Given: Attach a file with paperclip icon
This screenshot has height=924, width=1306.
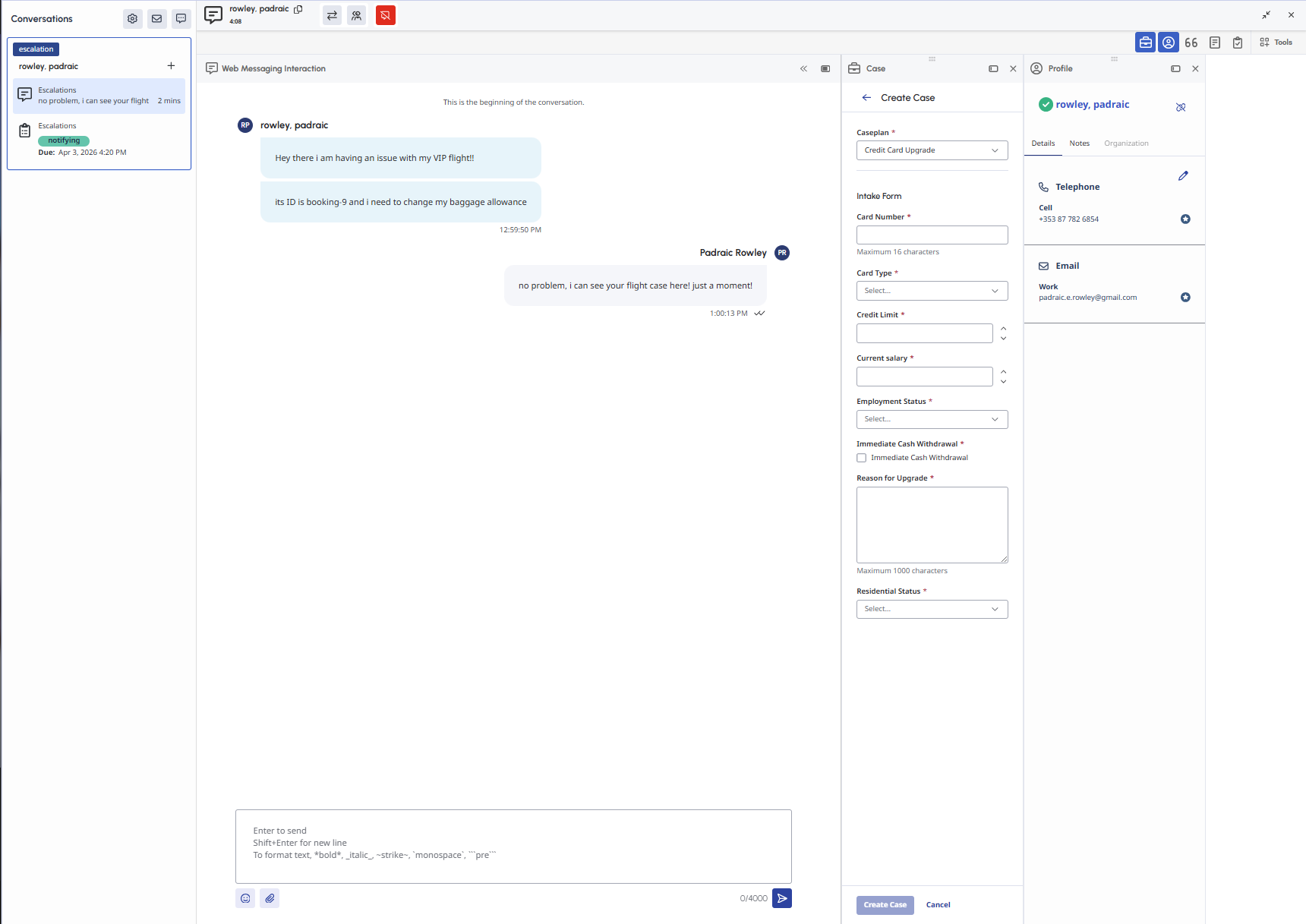Looking at the screenshot, I should [270, 898].
